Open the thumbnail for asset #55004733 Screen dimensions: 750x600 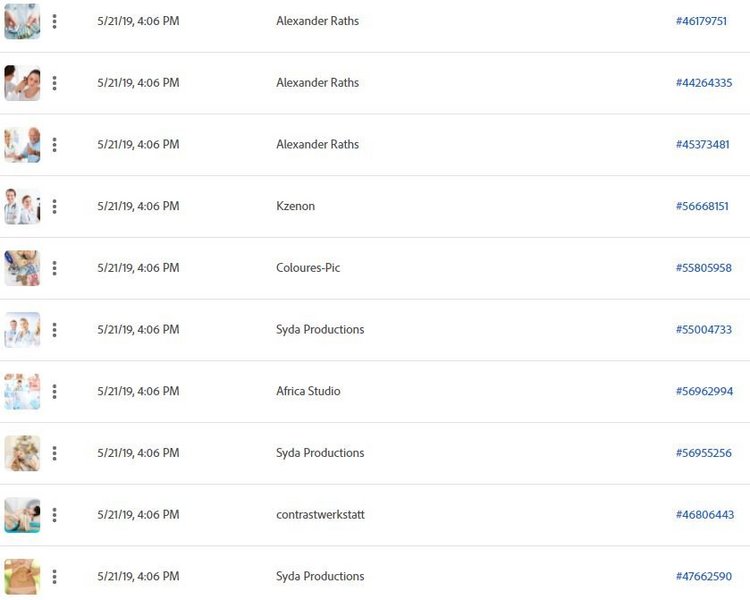[22, 330]
